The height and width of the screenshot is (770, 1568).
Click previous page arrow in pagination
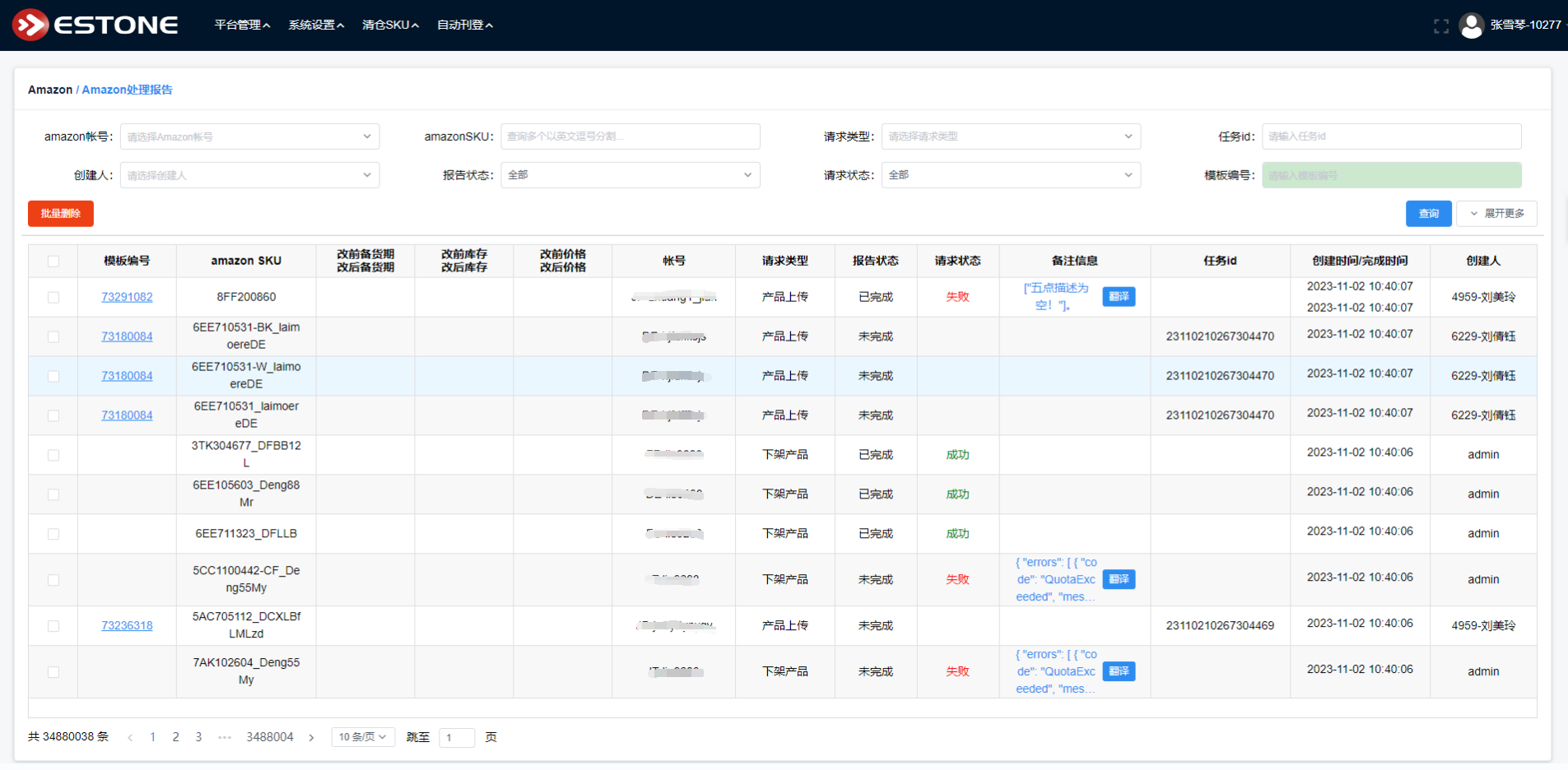(x=130, y=737)
